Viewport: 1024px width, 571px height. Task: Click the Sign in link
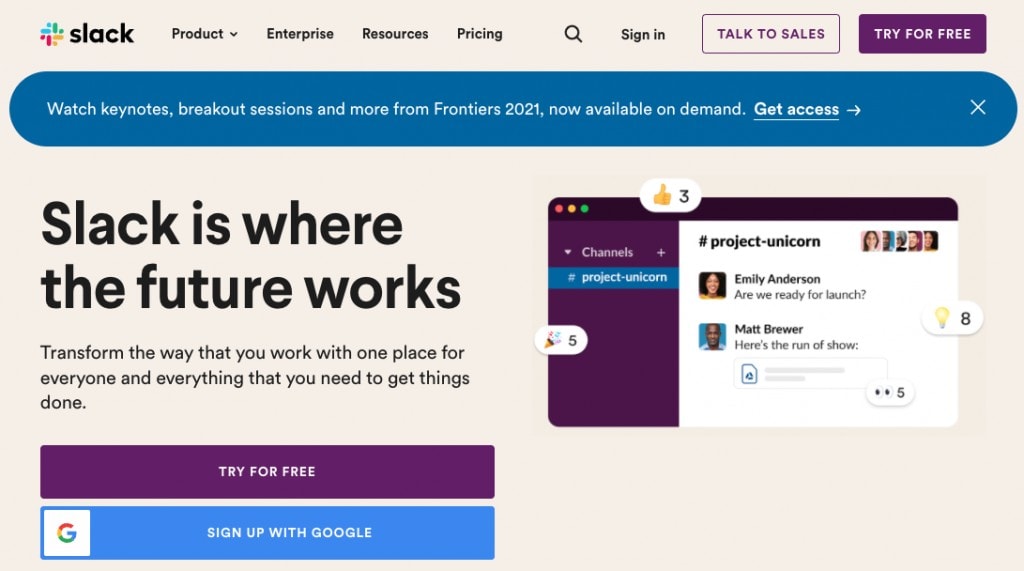coord(643,35)
